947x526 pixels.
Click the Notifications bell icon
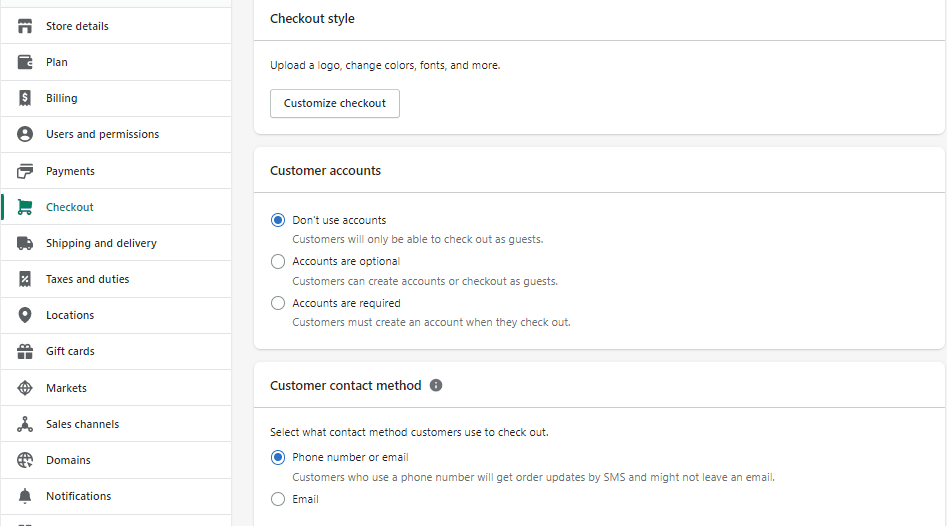tap(25, 496)
